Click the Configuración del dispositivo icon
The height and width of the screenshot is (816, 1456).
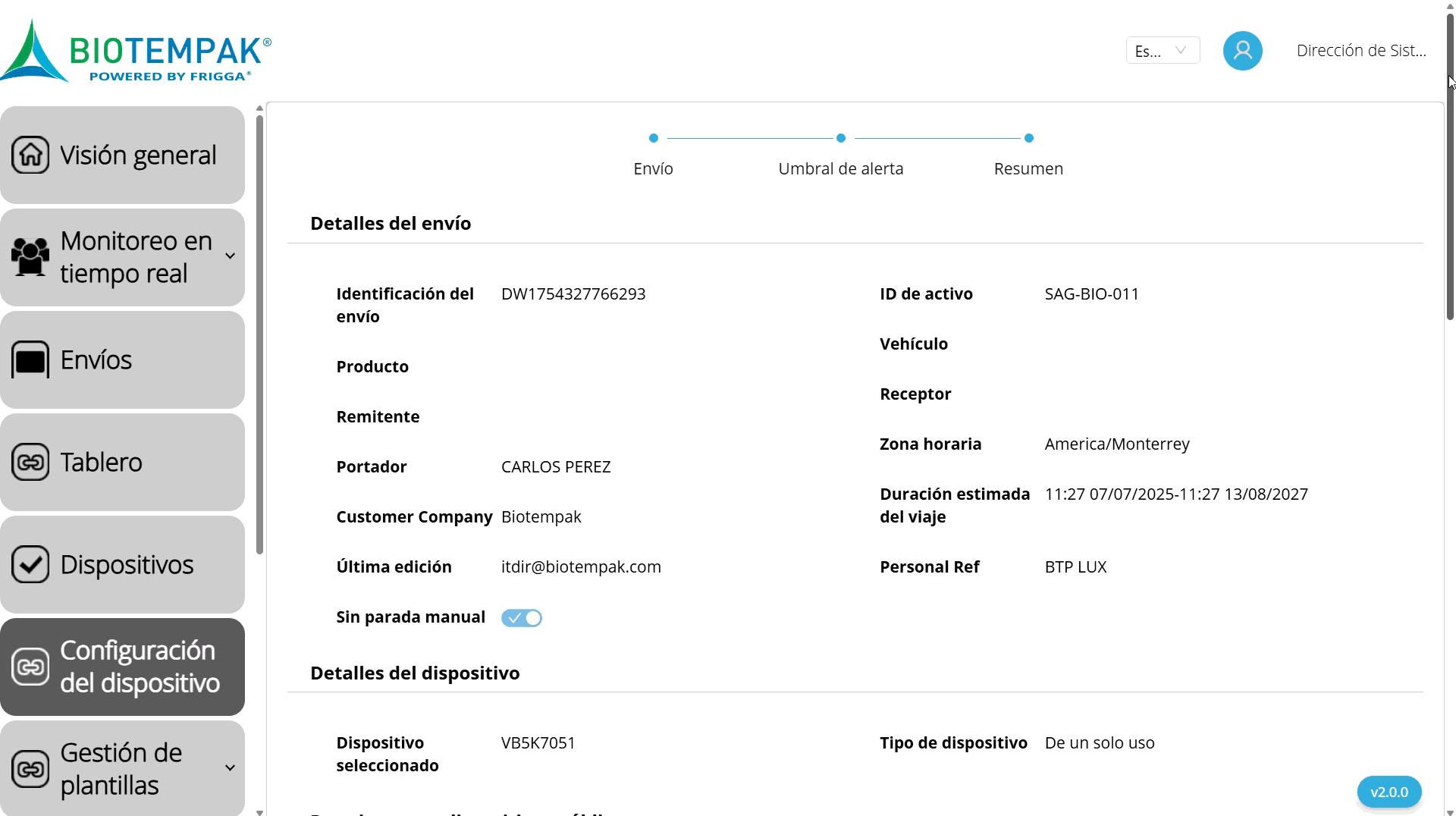click(x=30, y=667)
